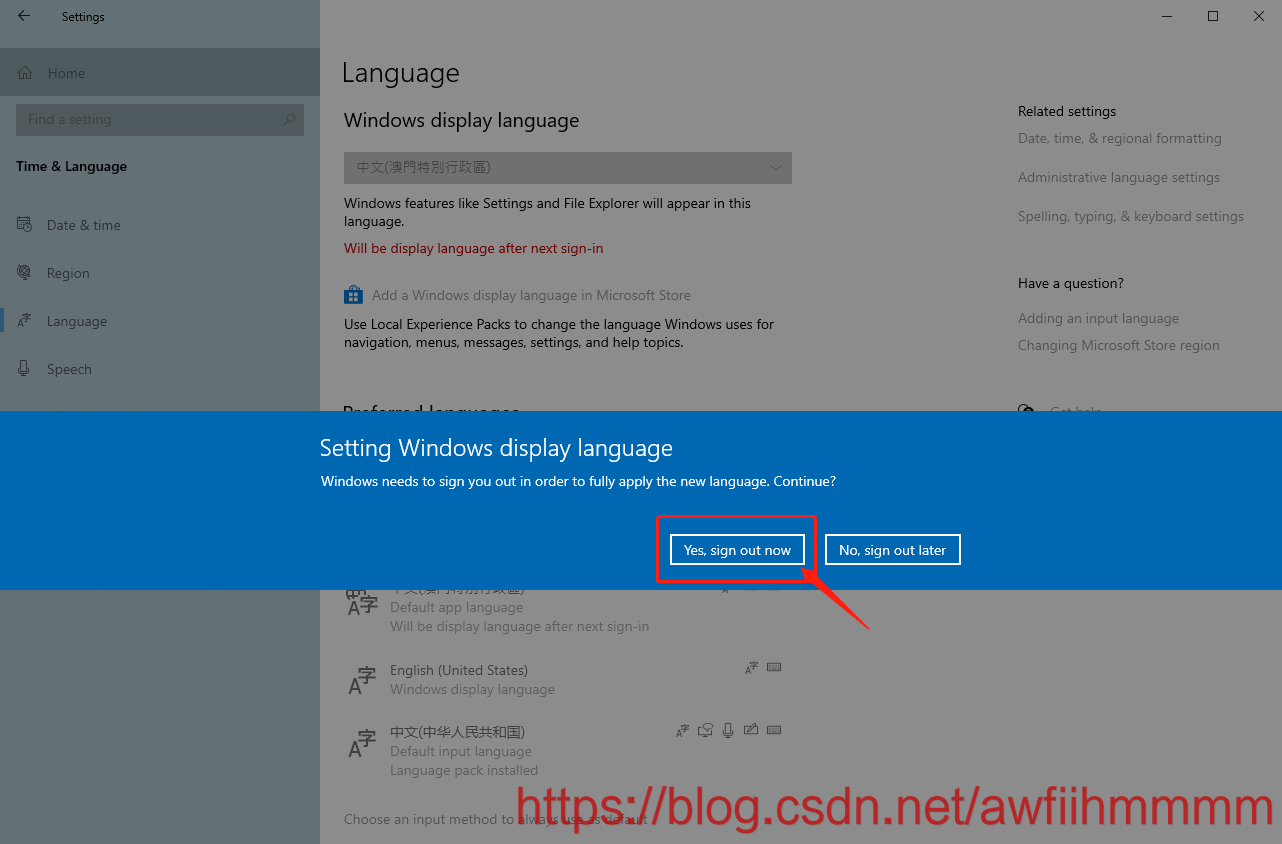
Task: Click 'Time & Language' sidebar heading
Action: (x=71, y=166)
